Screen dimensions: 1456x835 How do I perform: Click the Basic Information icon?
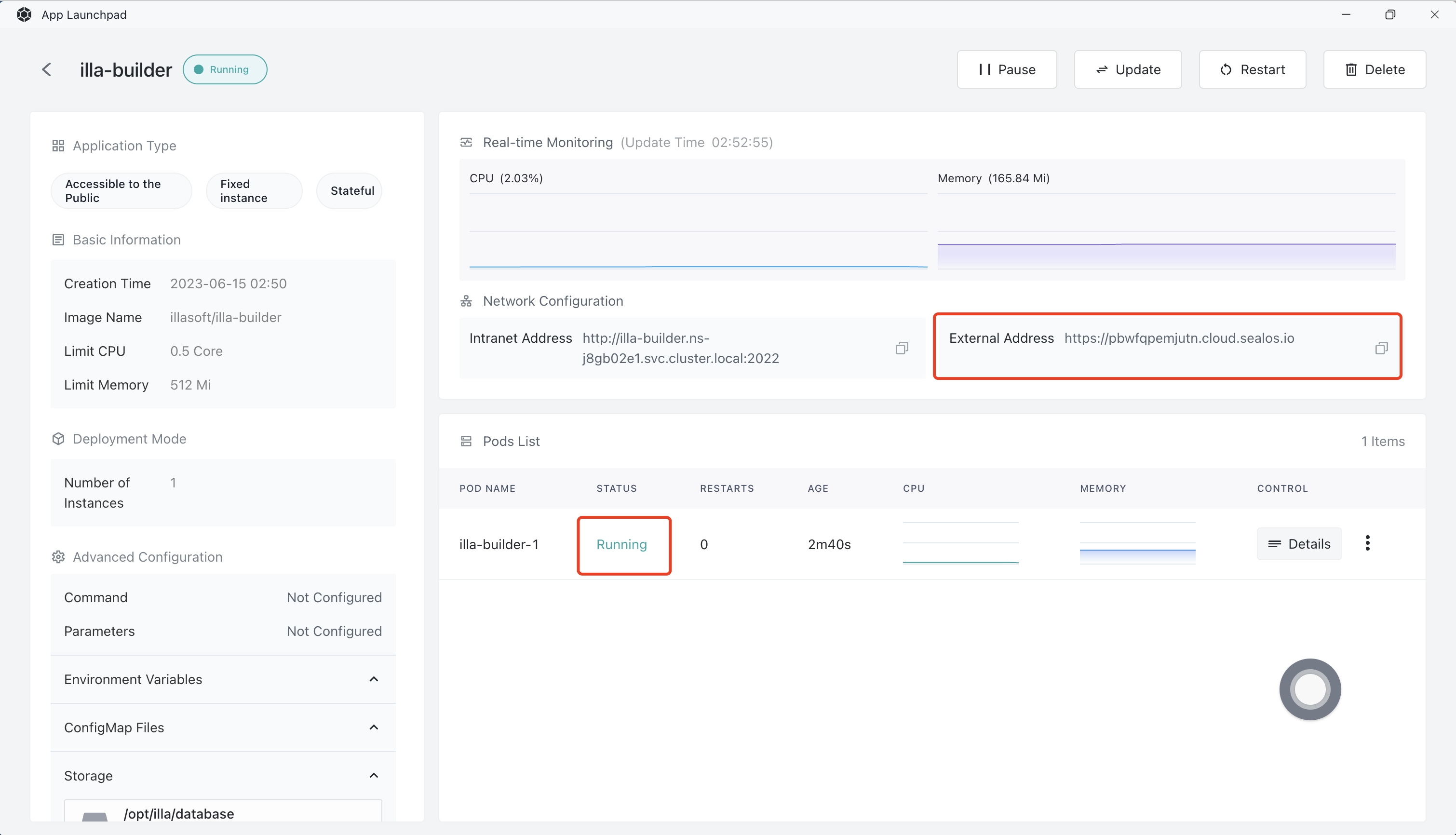[58, 240]
